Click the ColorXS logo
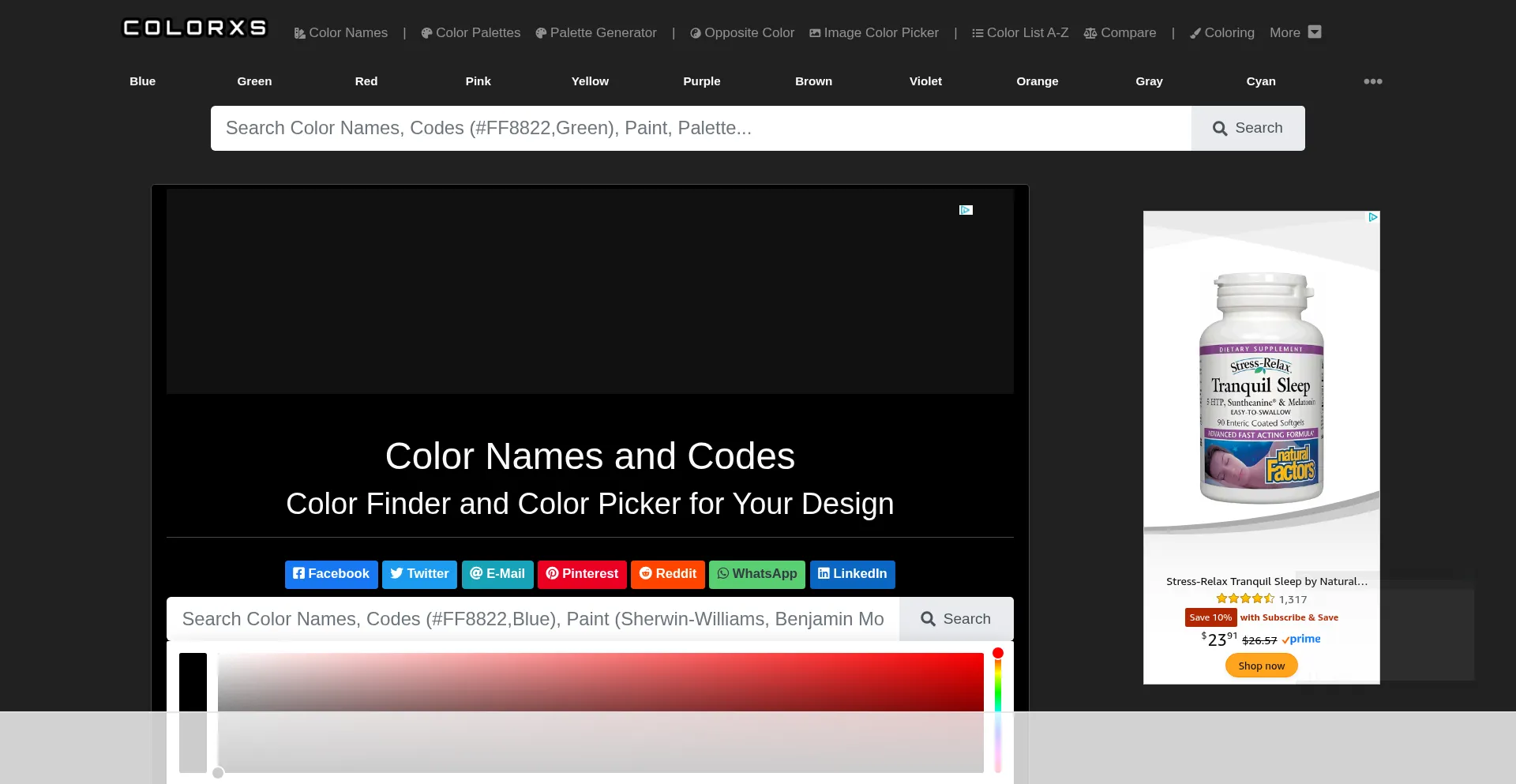The height and width of the screenshot is (784, 1516). pyautogui.click(x=194, y=28)
